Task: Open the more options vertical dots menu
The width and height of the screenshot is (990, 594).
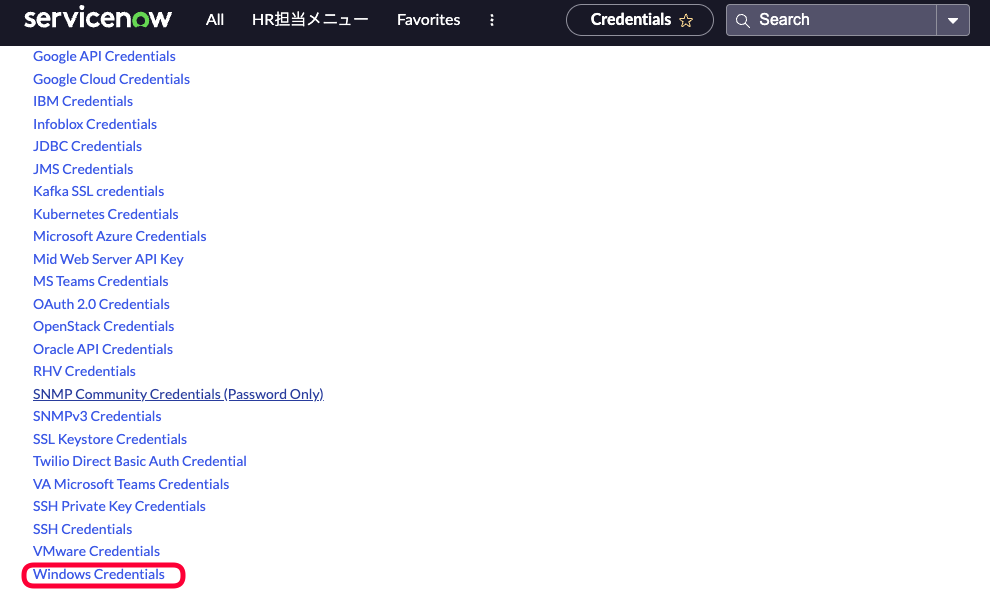Action: pos(492,20)
